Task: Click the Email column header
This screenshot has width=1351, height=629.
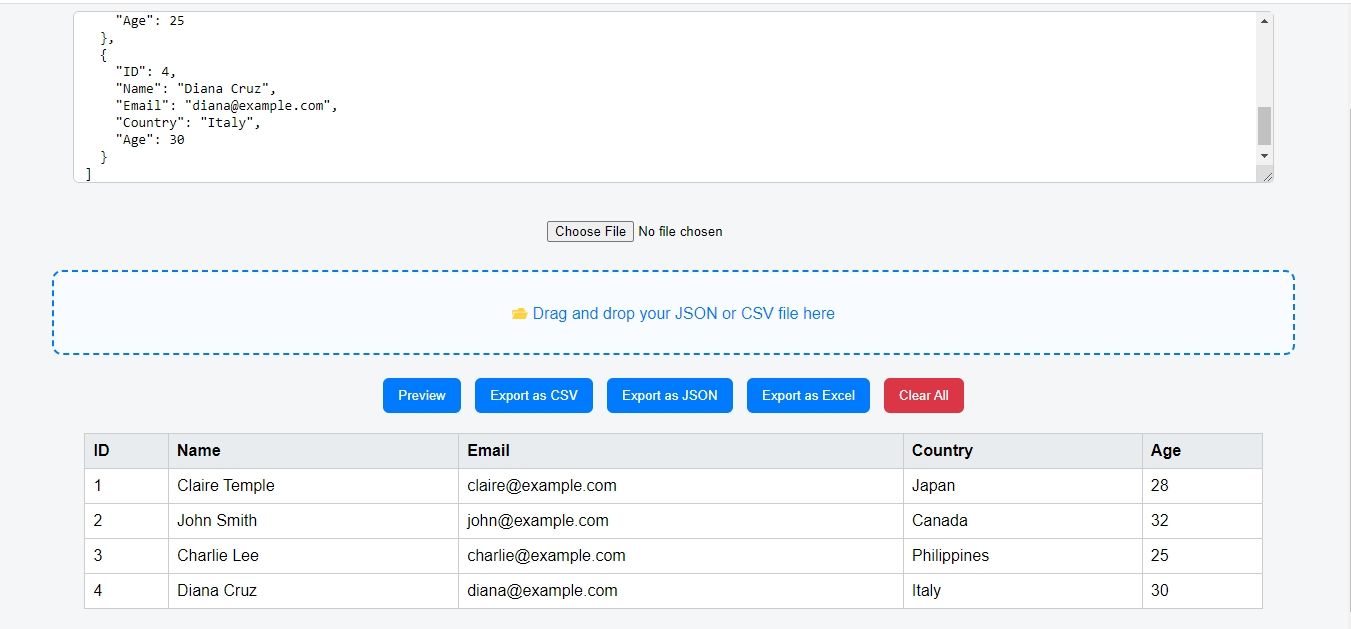Action: pyautogui.click(x=488, y=450)
